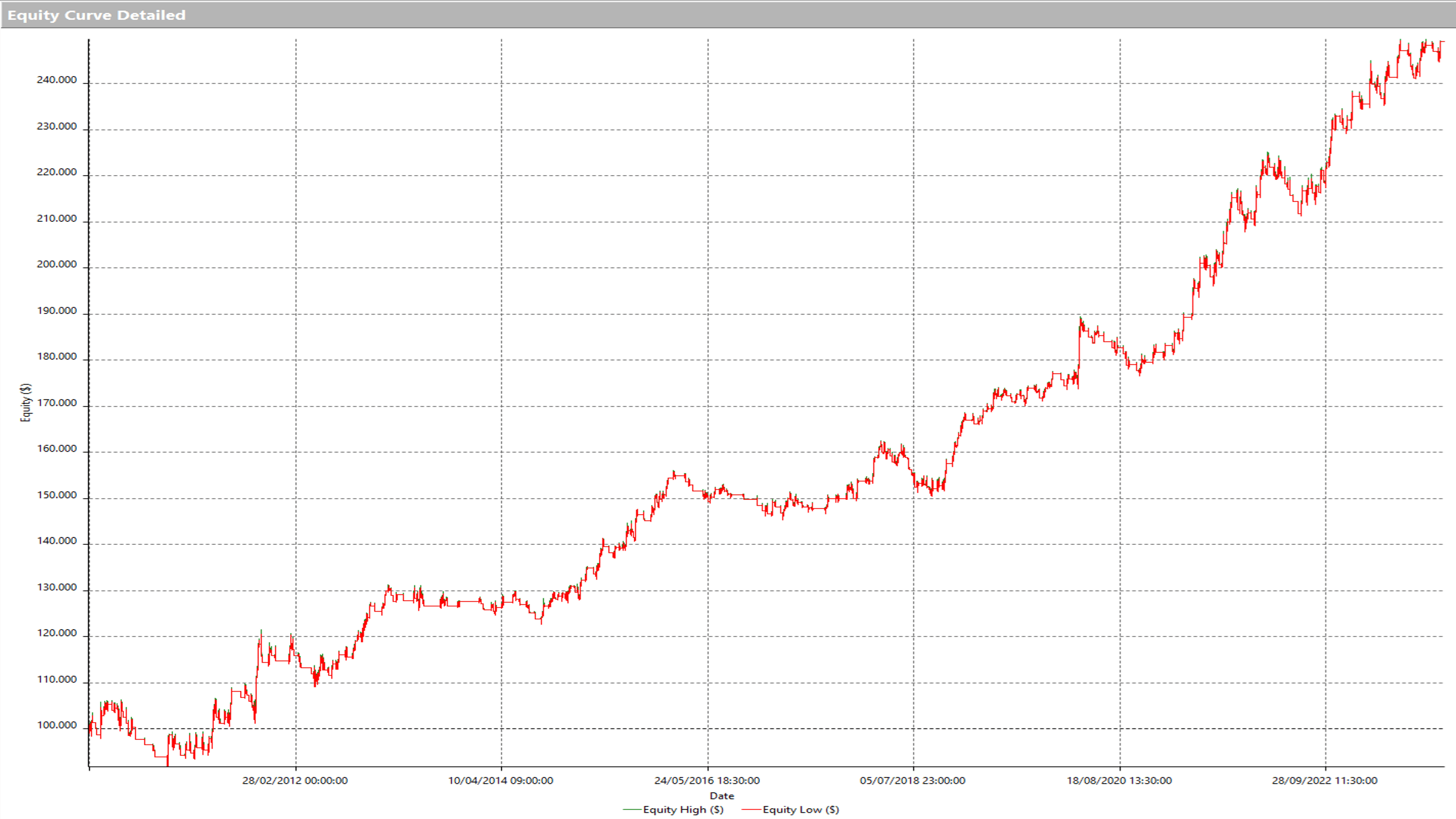This screenshot has width=1456, height=819.
Task: Click the 10/04/2014 09:00:00 date label
Action: pos(500,780)
